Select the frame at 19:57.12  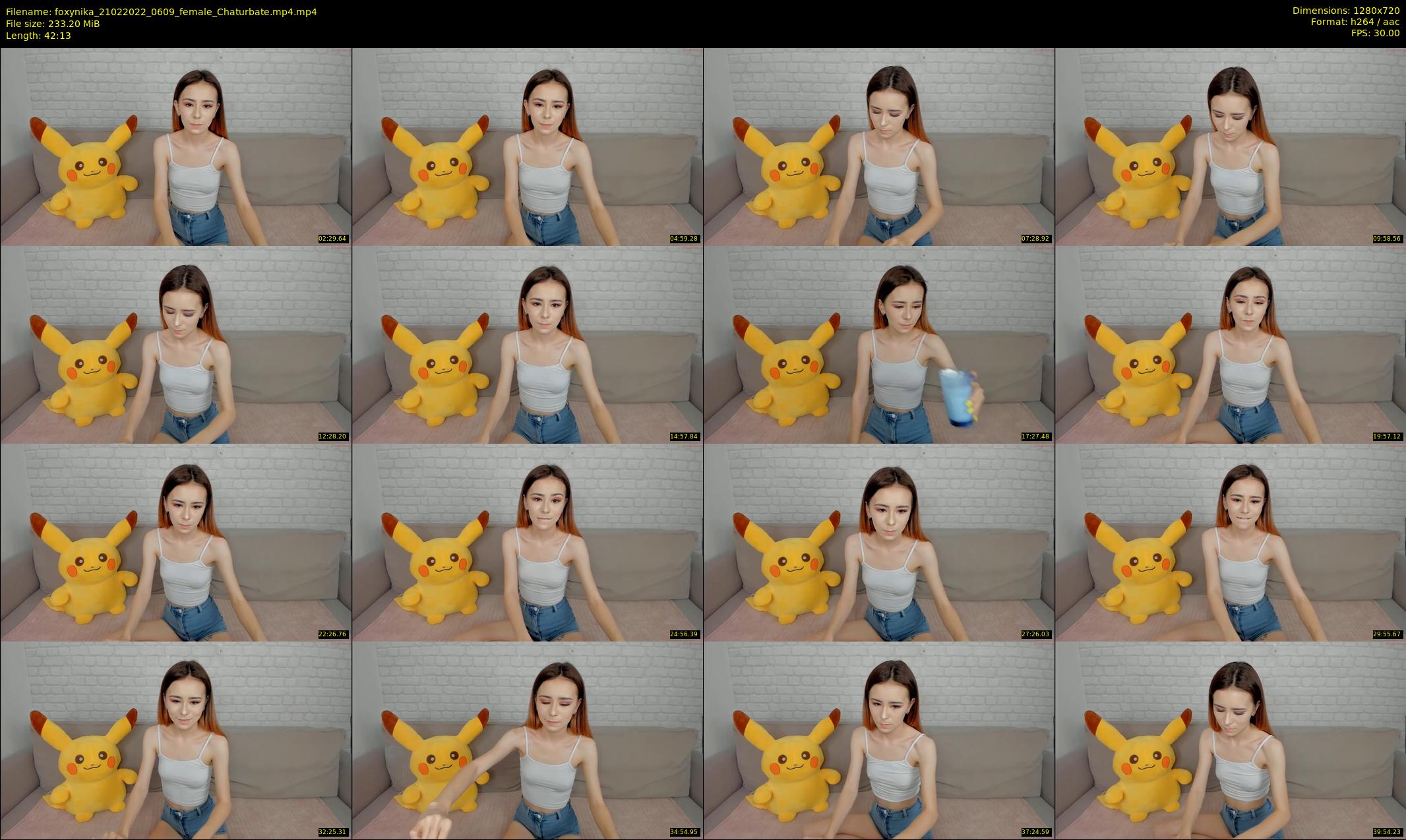click(x=1231, y=344)
